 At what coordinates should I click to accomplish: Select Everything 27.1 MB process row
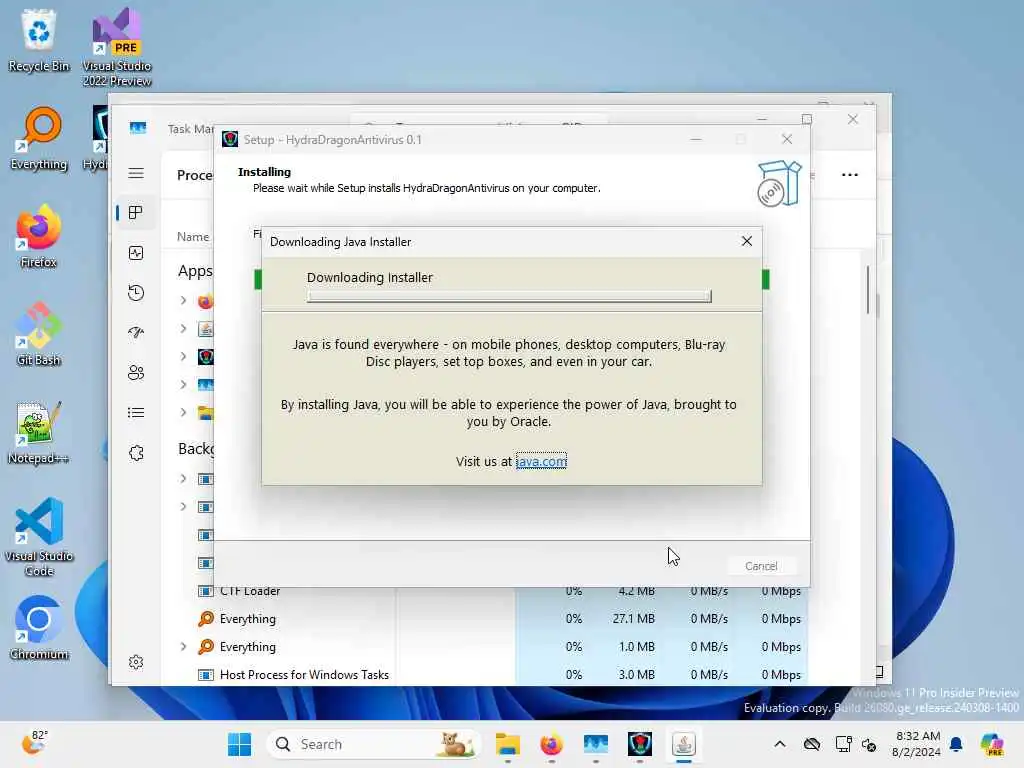tap(491, 618)
